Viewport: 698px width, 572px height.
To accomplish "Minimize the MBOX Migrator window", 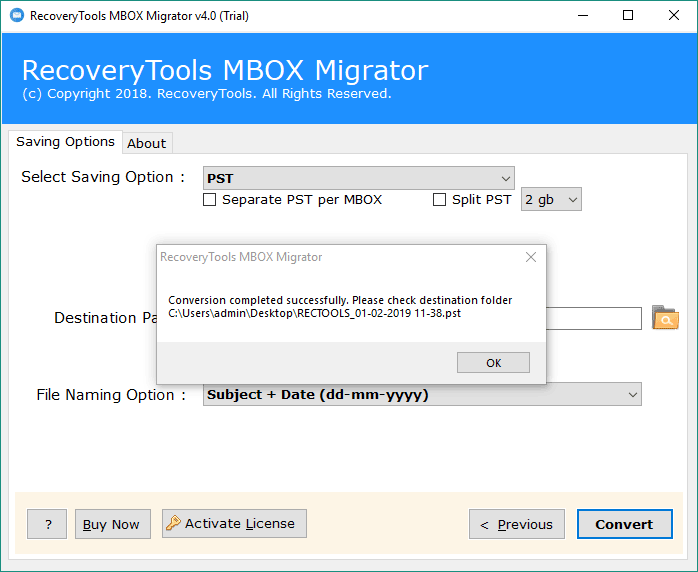I will click(x=583, y=16).
